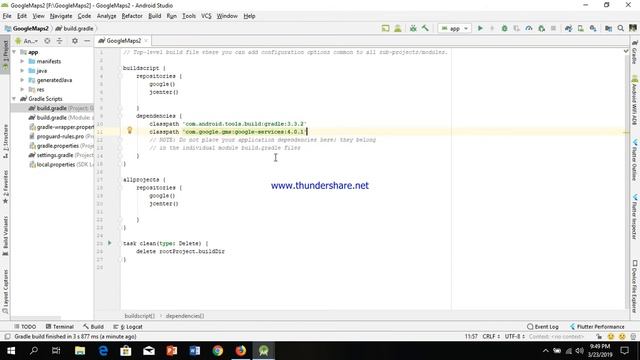Open the SDK Manager icon
Image resolution: width=640 pixels, height=360 pixels.
[593, 28]
